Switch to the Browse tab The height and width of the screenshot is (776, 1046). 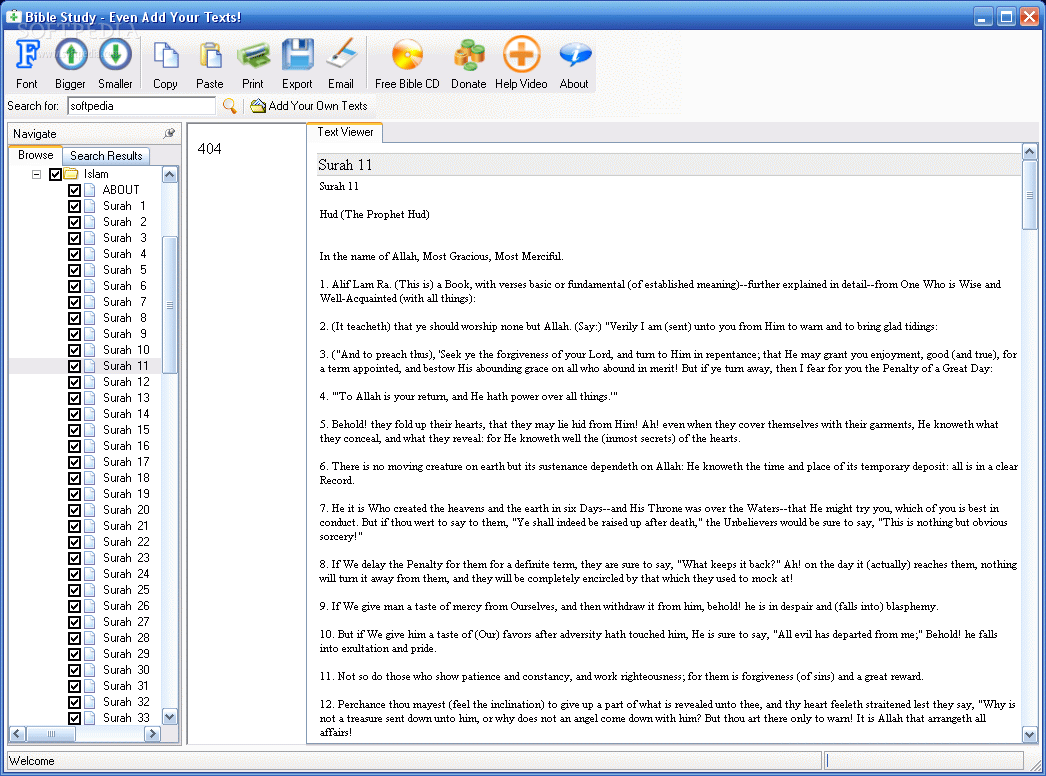point(35,155)
